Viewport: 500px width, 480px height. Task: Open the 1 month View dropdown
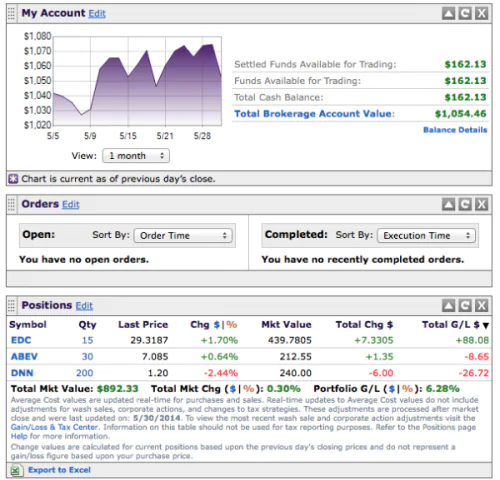(136, 156)
